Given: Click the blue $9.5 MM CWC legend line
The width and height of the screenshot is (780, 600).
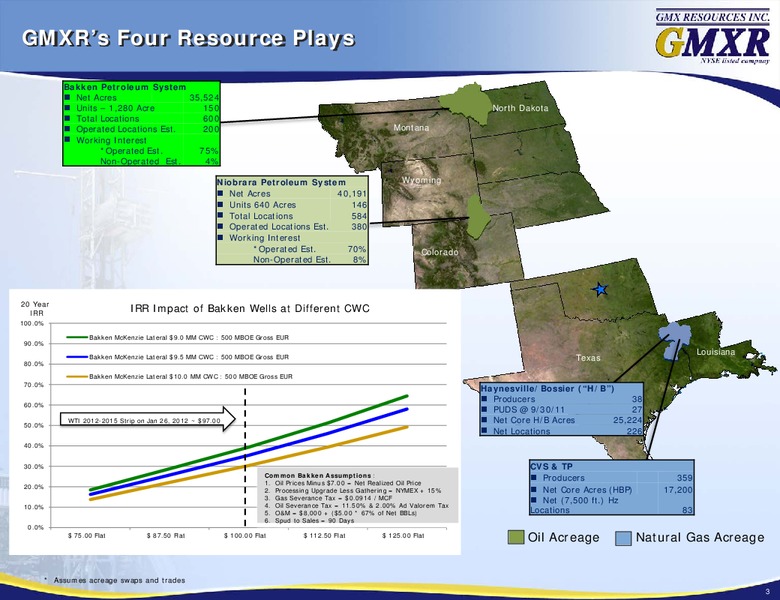Looking at the screenshot, I should click(x=77, y=357).
